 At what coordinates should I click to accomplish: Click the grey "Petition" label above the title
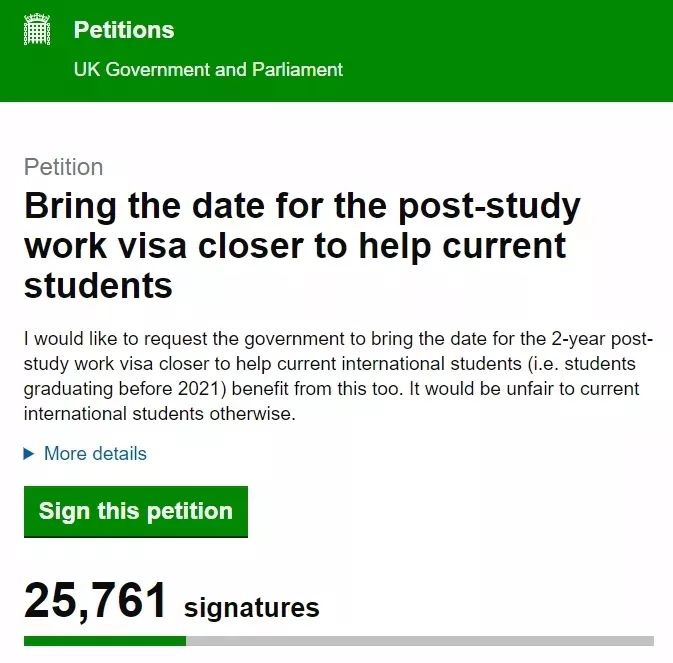pos(63,167)
